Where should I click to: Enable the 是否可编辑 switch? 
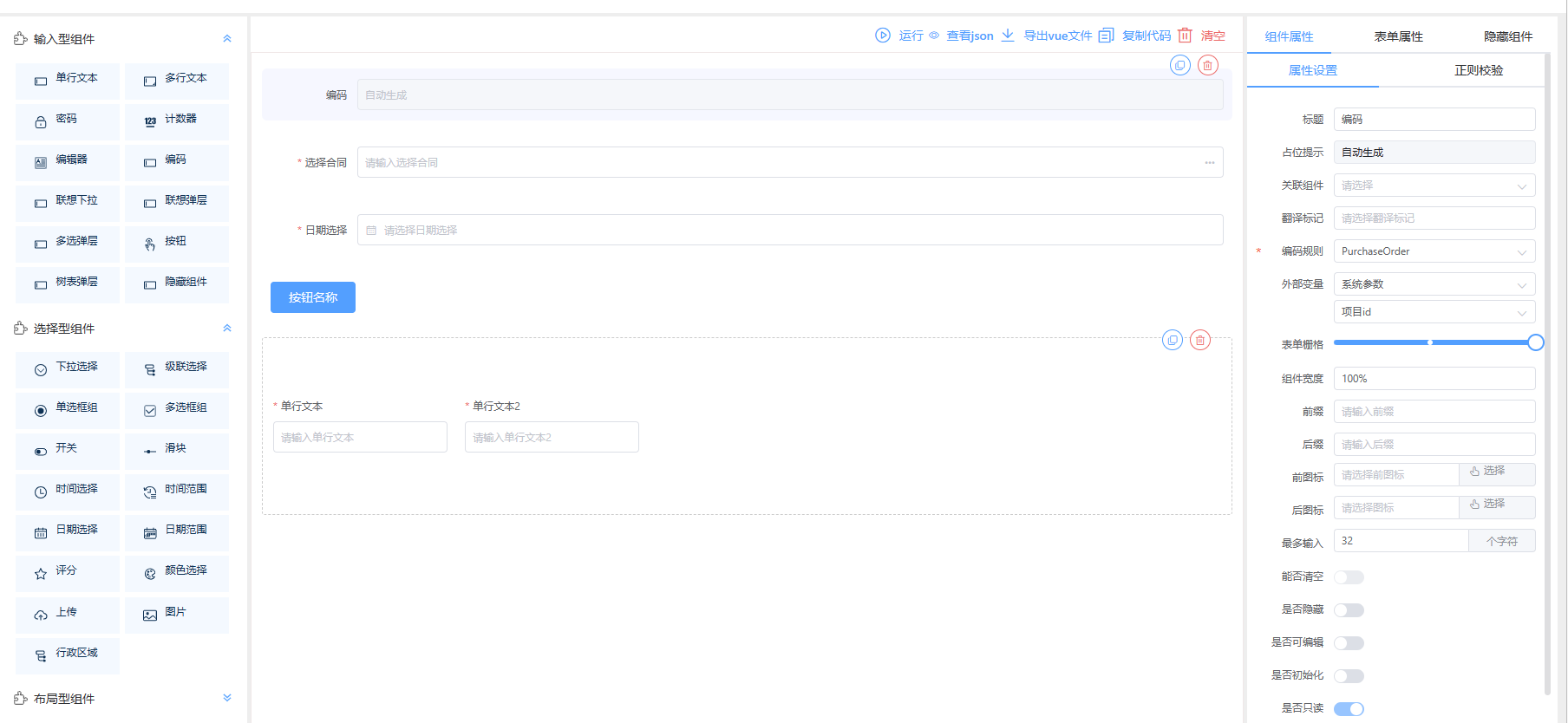[x=1349, y=643]
